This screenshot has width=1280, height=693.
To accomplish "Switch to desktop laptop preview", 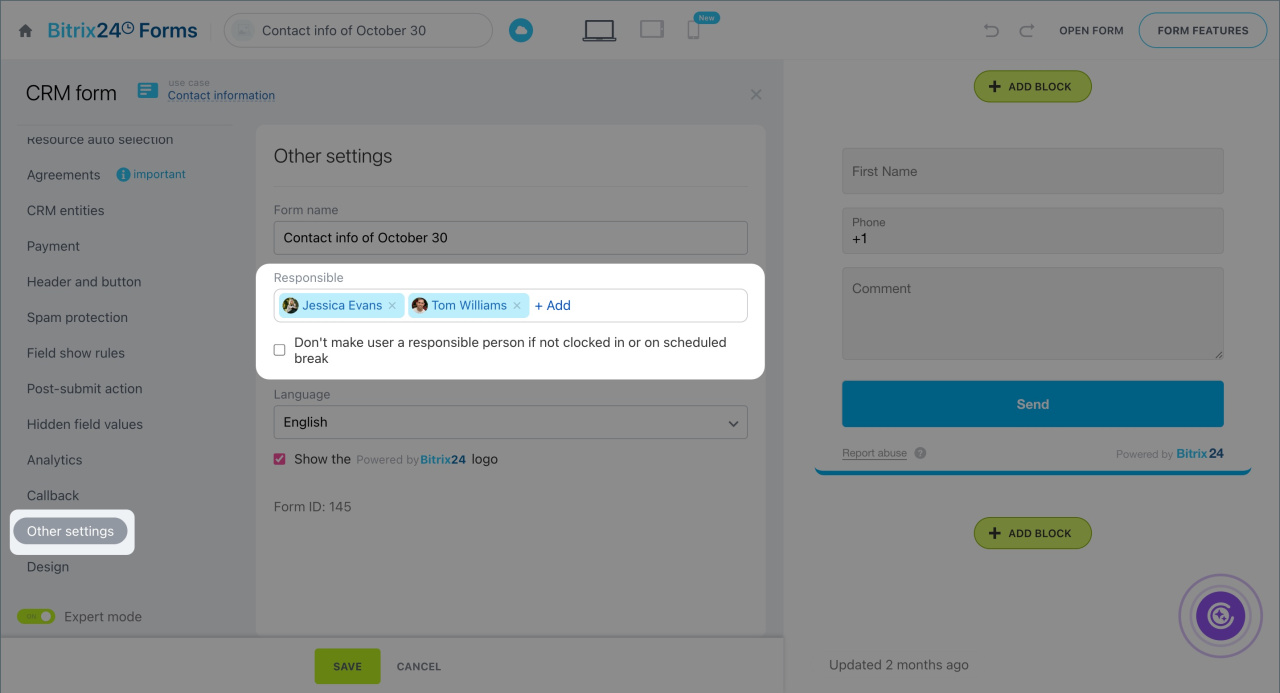I will [599, 30].
